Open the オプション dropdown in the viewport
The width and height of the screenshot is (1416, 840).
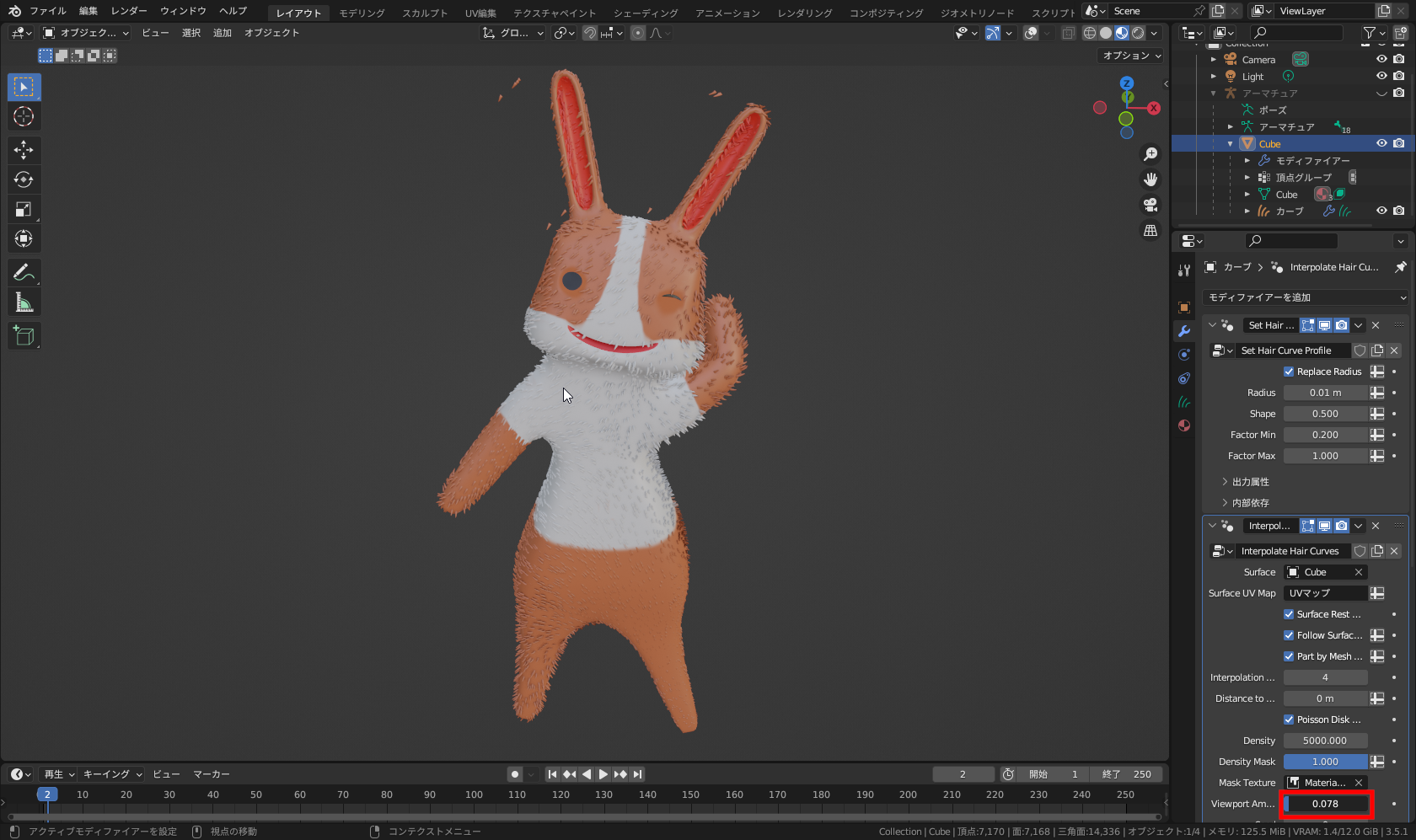point(1129,55)
